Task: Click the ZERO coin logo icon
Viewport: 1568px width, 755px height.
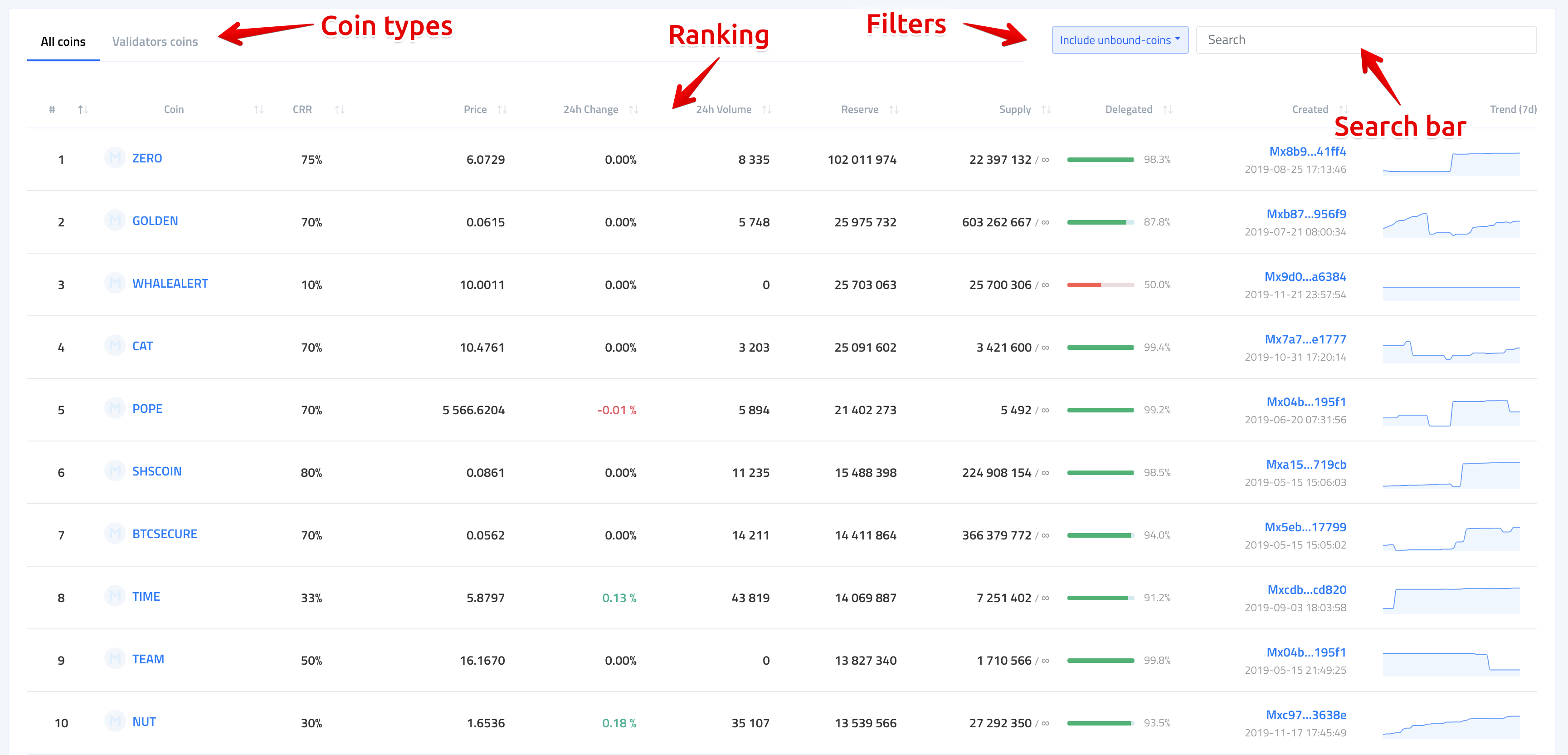Action: (114, 158)
